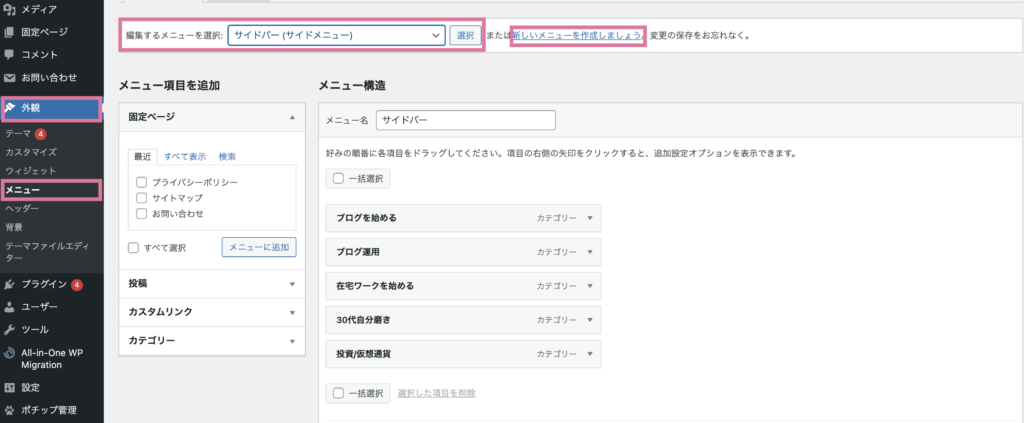Open テーマ submenu item
The height and width of the screenshot is (423, 1024).
(x=18, y=134)
